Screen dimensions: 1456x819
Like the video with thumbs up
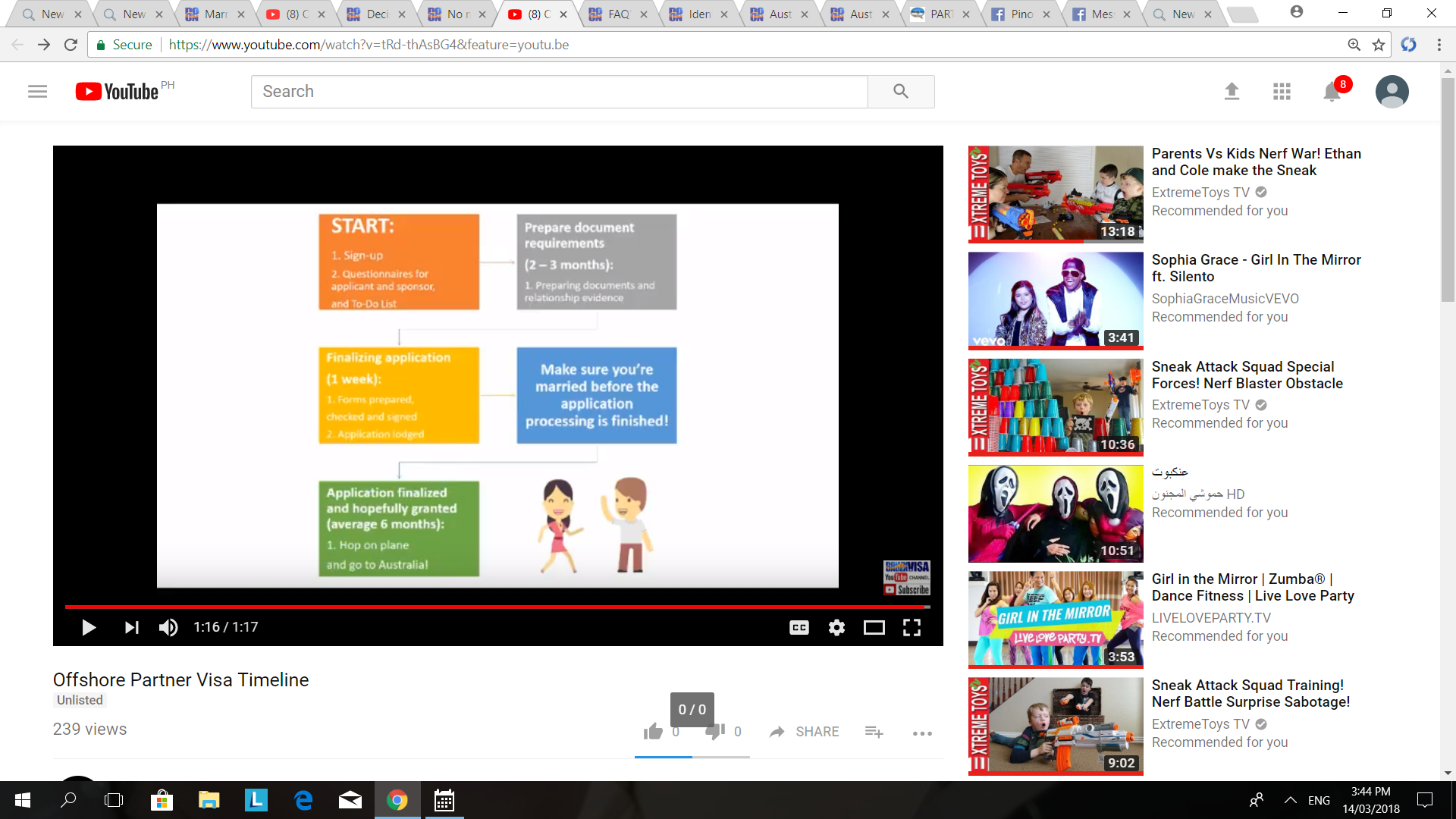click(x=652, y=732)
